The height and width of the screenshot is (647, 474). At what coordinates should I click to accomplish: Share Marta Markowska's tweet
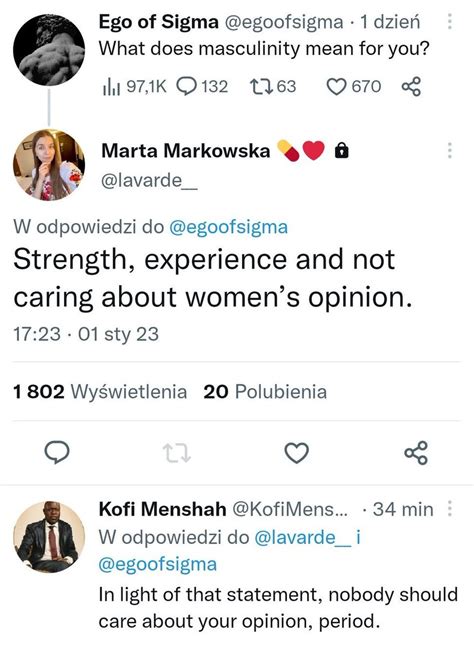416,453
